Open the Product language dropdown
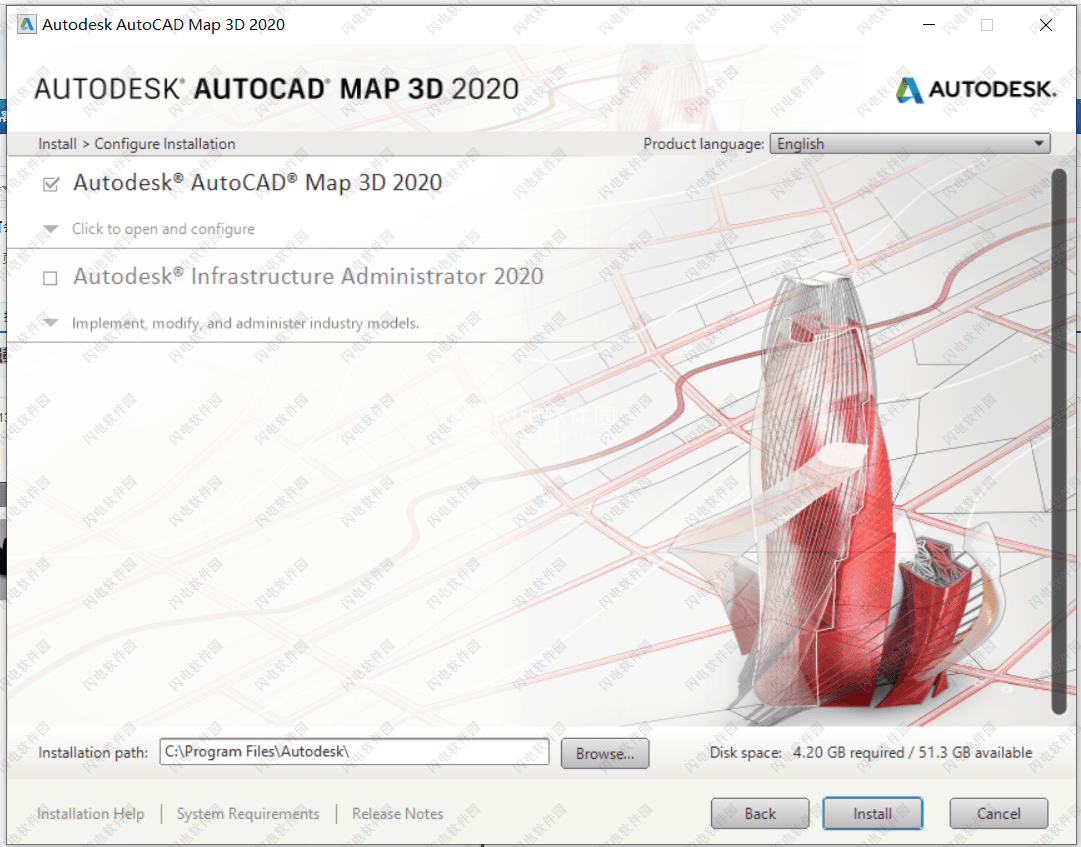 (909, 143)
